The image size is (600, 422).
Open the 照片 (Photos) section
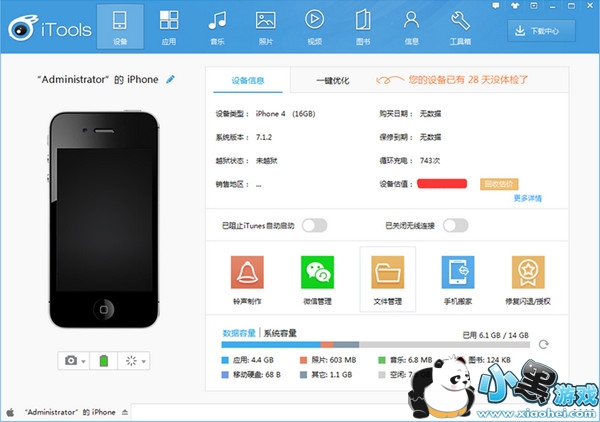tap(266, 27)
